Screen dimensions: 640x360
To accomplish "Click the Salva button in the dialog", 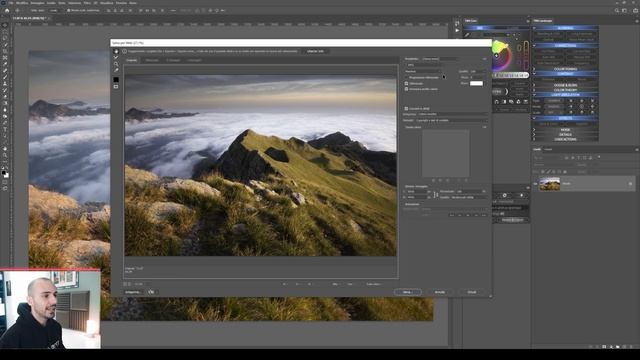I will tap(407, 292).
